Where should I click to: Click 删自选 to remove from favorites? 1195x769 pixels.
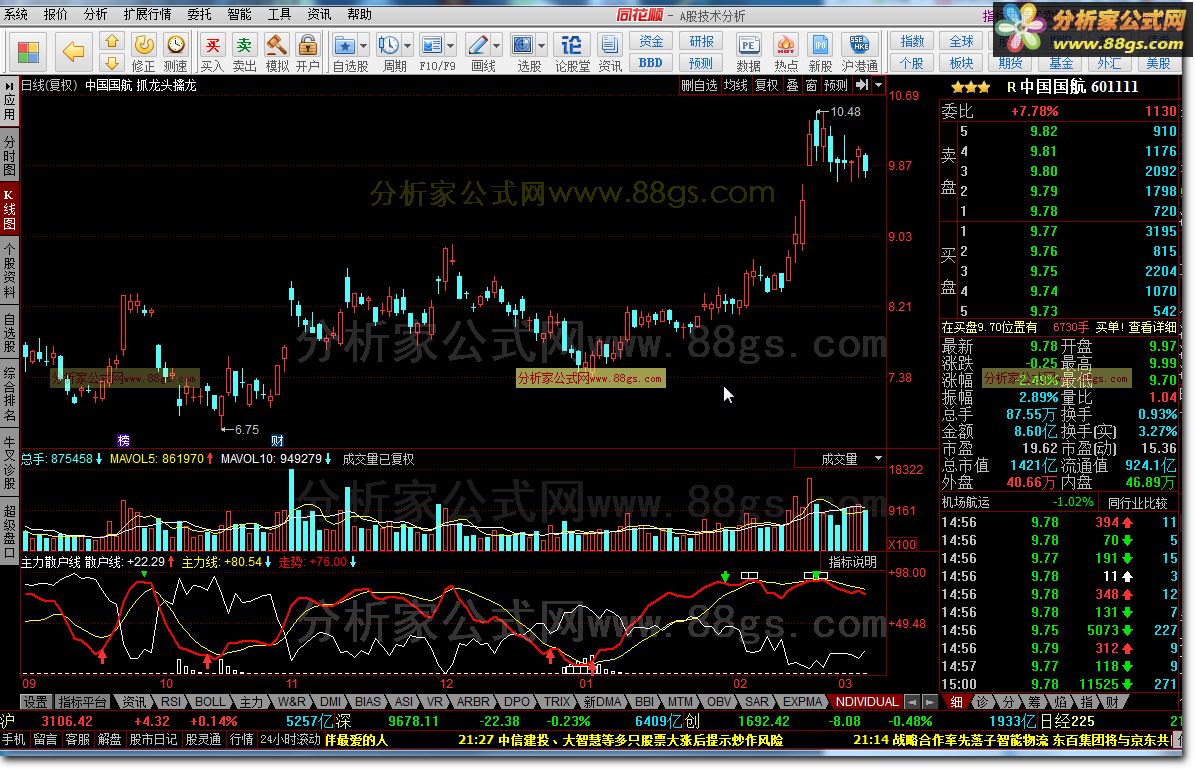[699, 85]
